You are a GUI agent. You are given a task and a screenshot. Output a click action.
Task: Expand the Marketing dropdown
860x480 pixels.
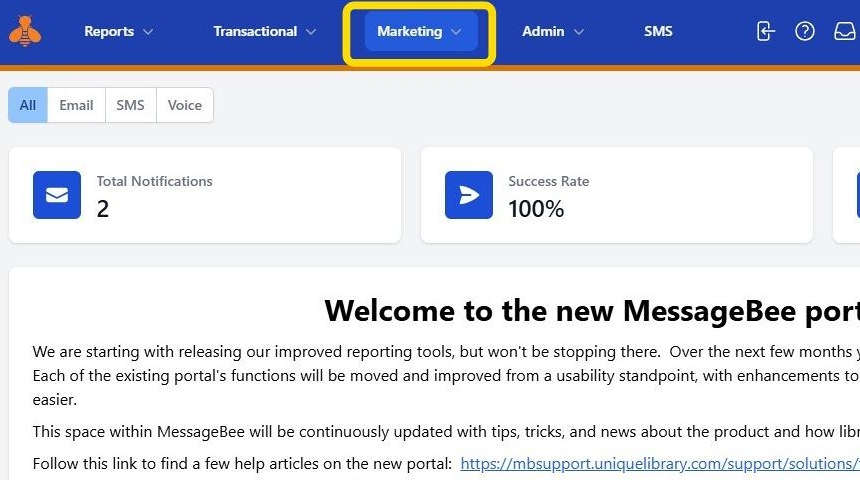(419, 31)
